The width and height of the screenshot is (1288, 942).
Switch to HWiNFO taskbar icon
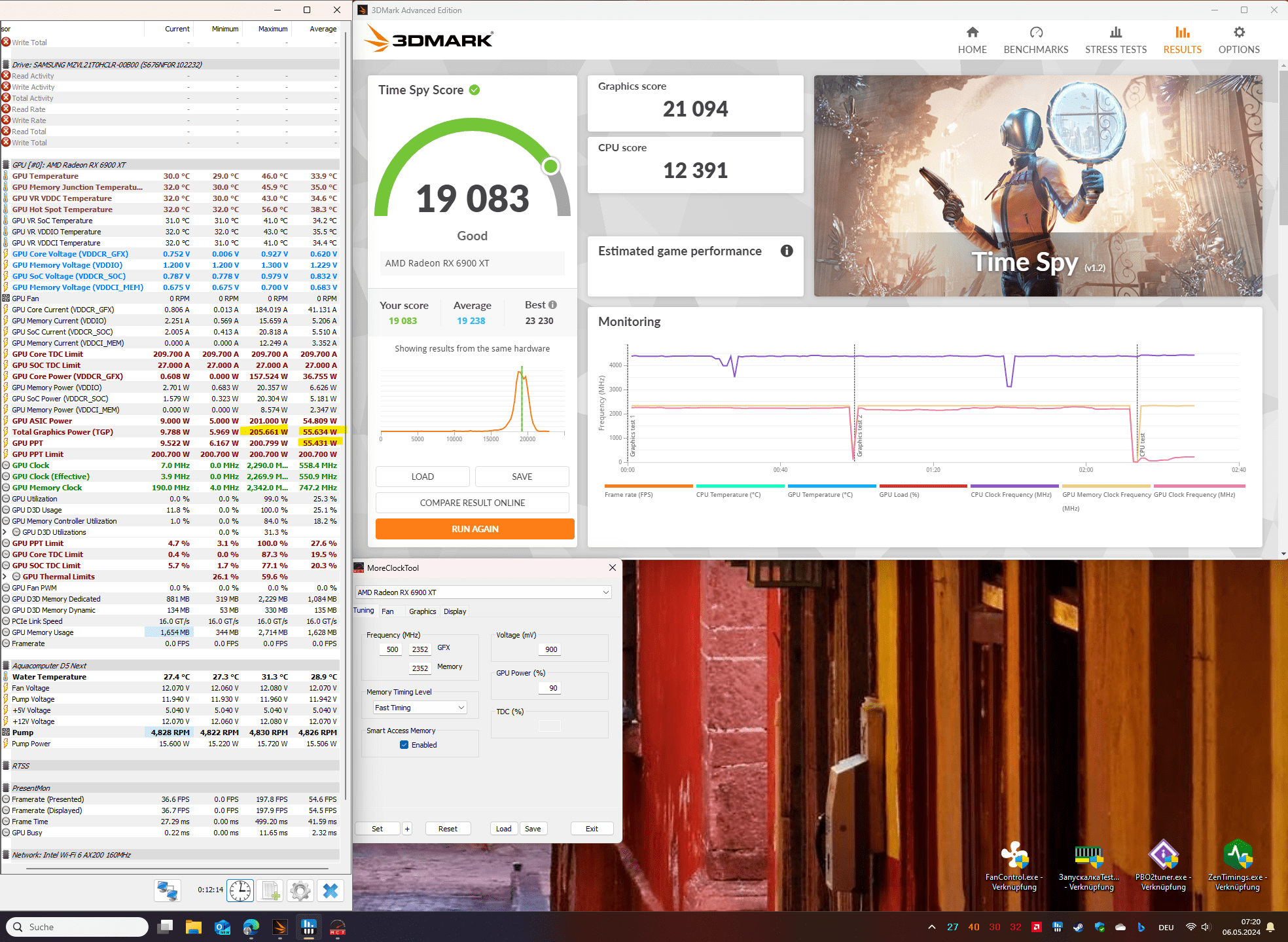(x=308, y=927)
